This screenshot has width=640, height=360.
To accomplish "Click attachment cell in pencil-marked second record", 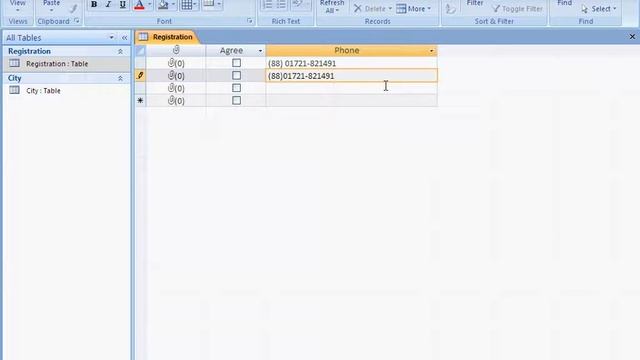I will point(176,76).
